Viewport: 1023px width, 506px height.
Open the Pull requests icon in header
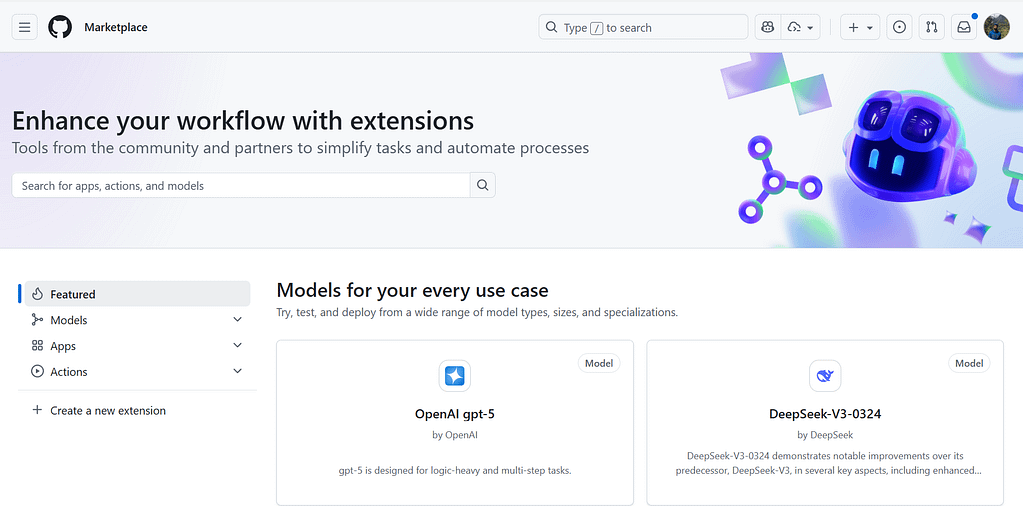click(931, 27)
